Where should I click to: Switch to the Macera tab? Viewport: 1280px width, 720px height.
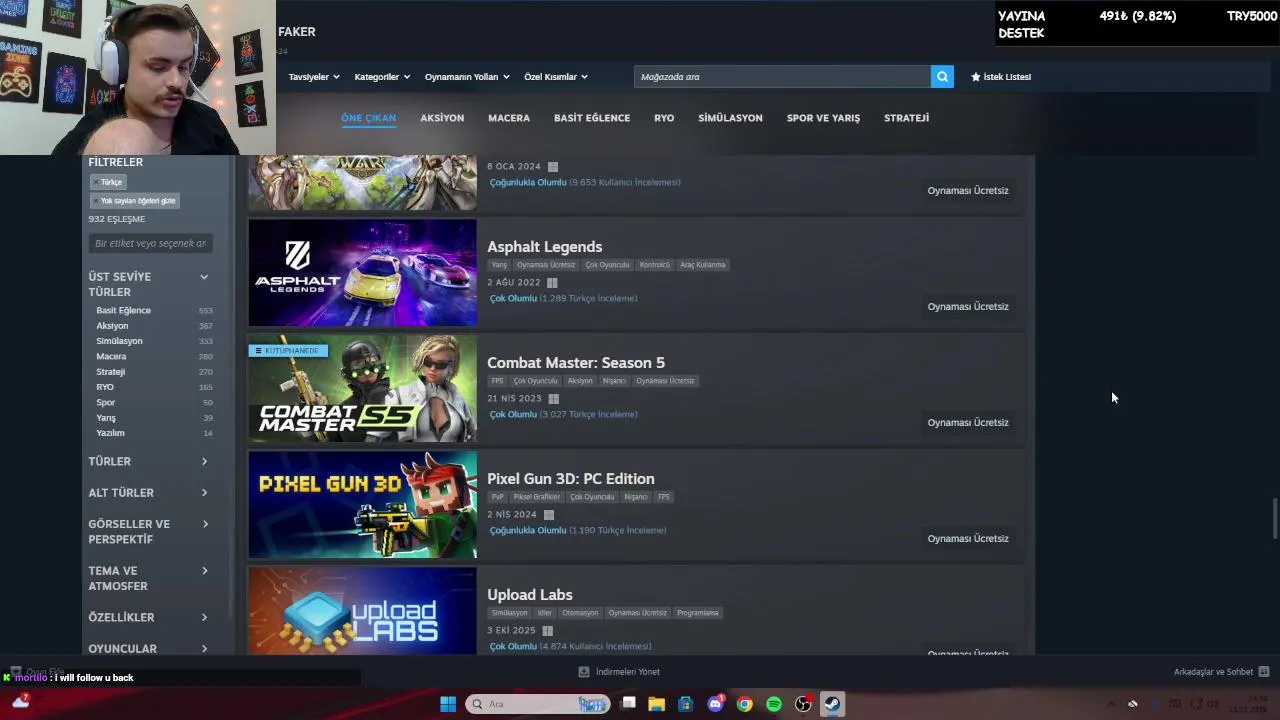click(x=509, y=118)
